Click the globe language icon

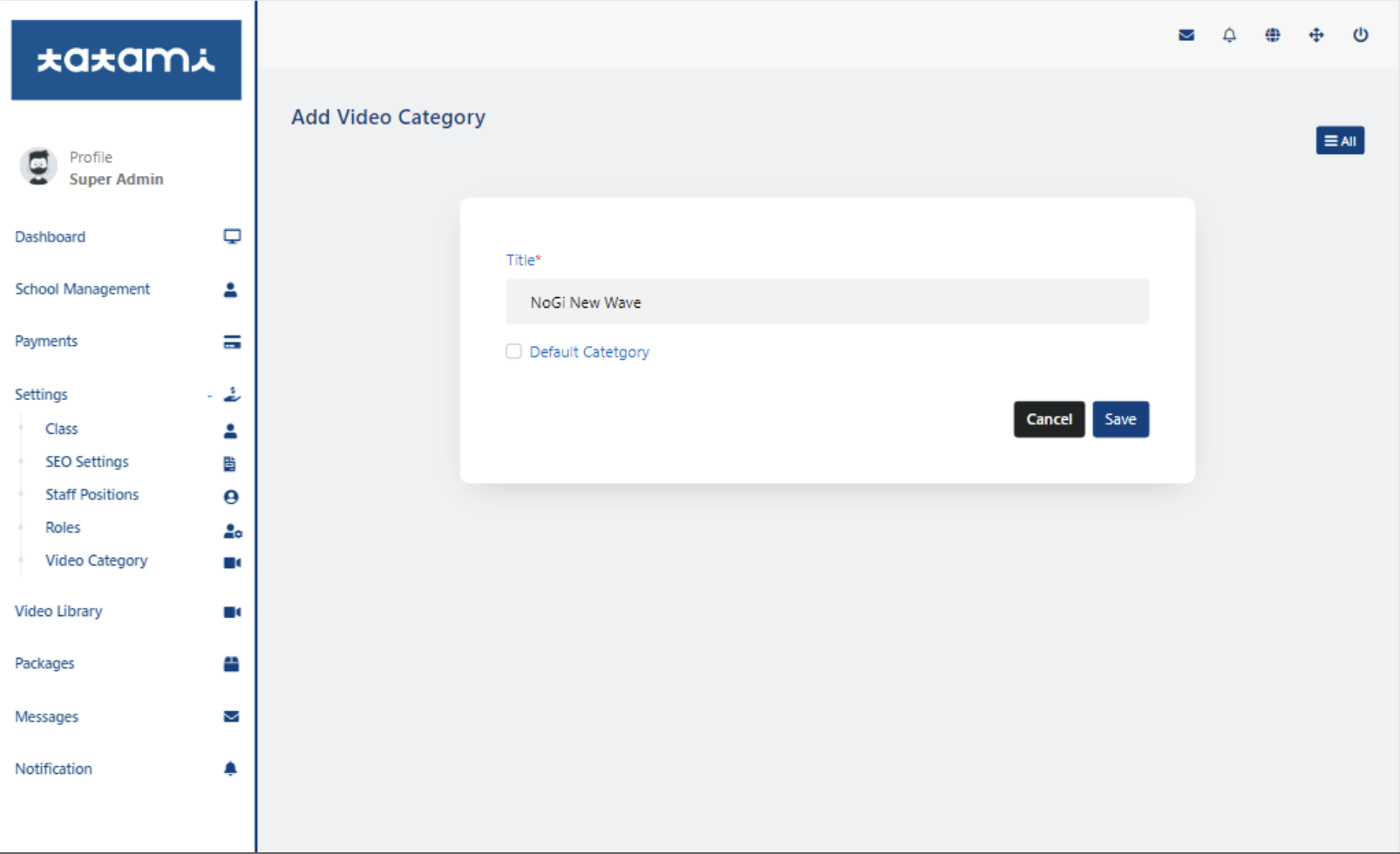tap(1273, 35)
